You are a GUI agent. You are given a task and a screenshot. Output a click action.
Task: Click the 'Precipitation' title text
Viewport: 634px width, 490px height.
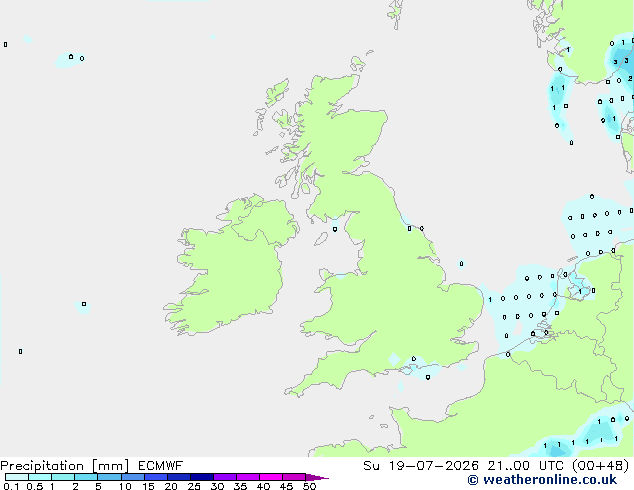coord(42,466)
